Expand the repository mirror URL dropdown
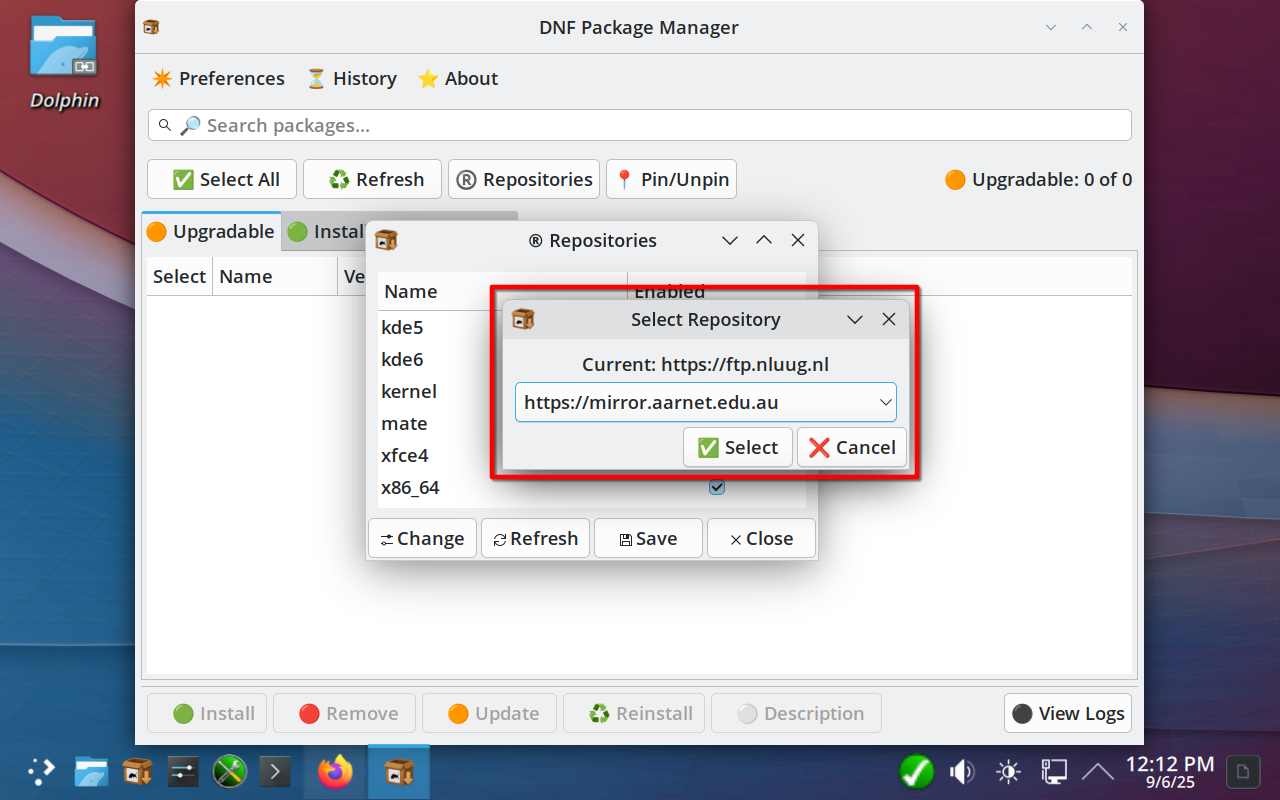The image size is (1280, 800). pos(885,402)
